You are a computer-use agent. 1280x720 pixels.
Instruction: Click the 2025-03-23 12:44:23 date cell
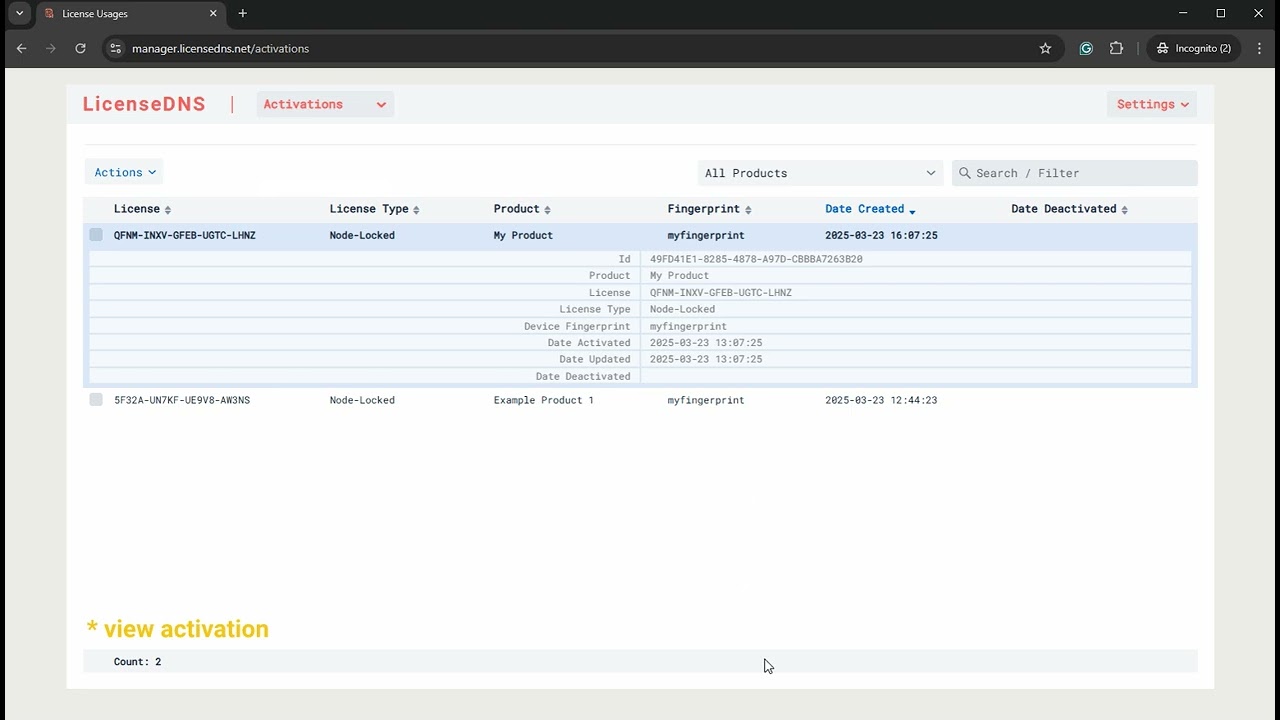[881, 400]
